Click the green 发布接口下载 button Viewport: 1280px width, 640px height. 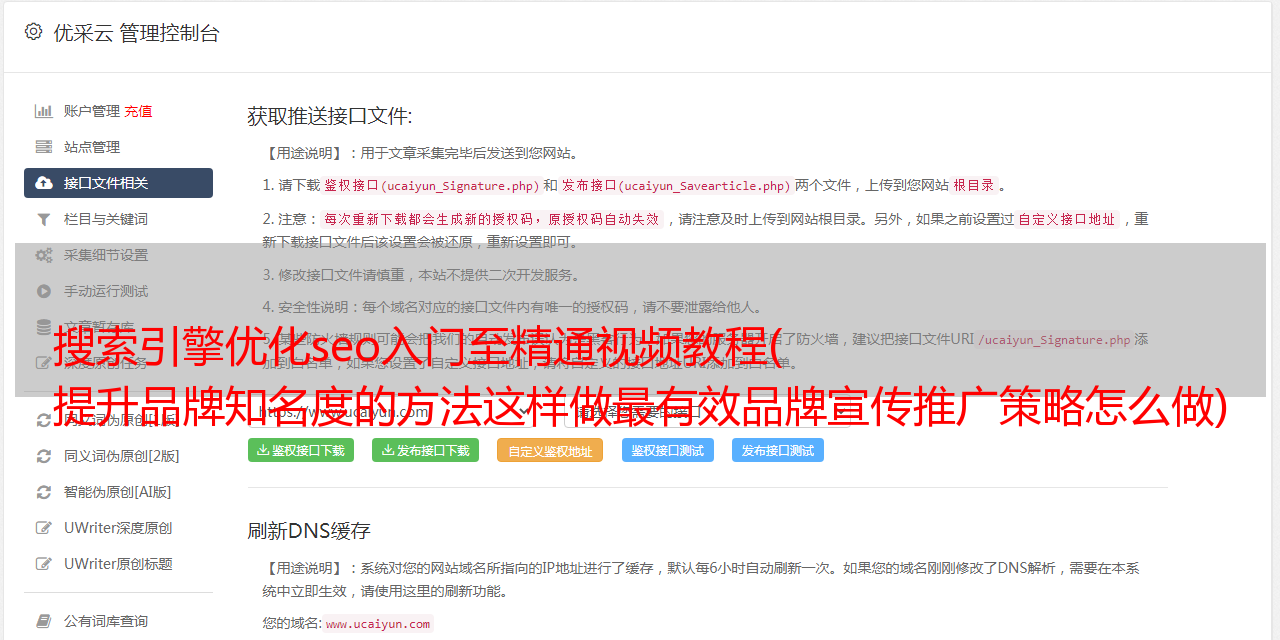(425, 450)
